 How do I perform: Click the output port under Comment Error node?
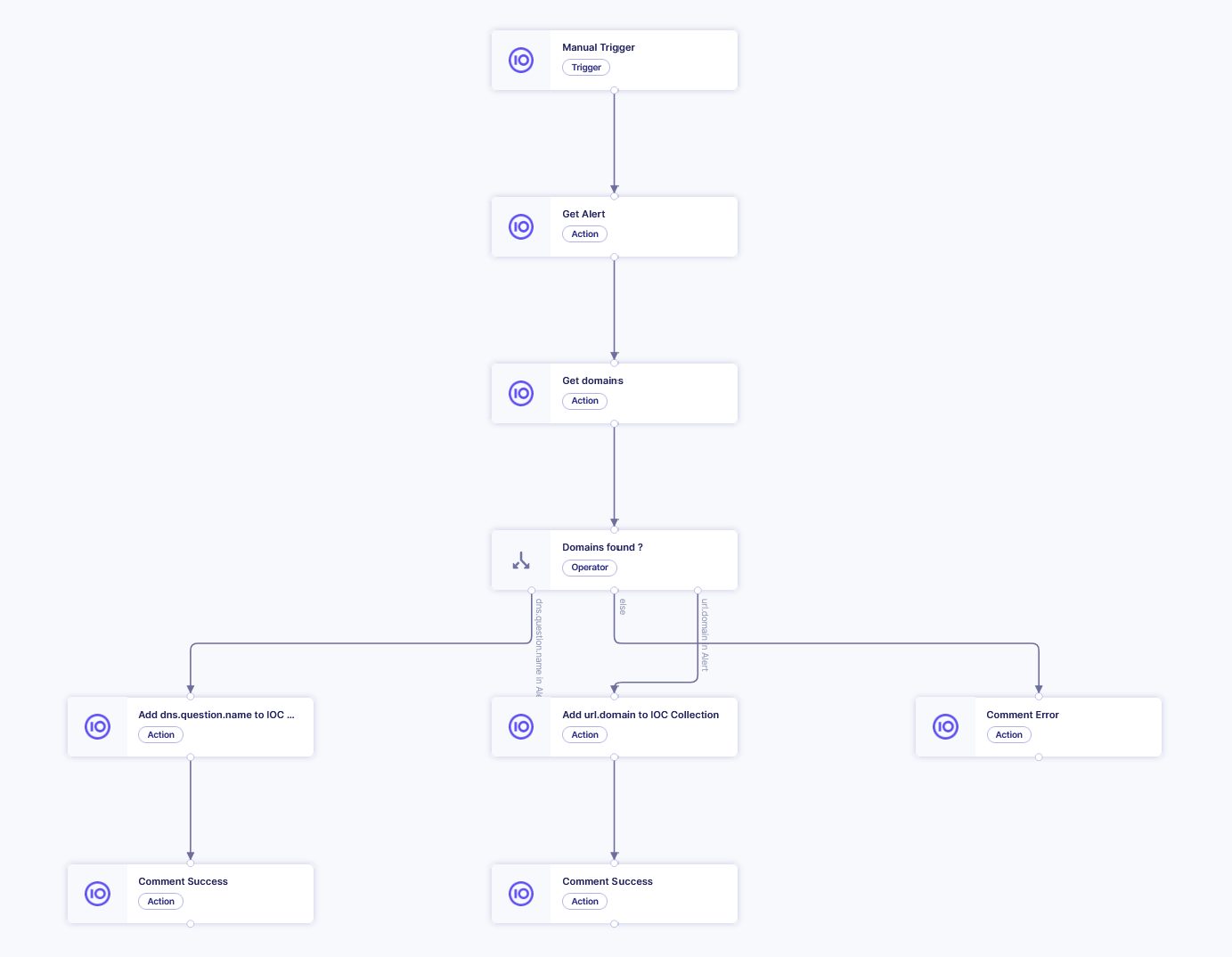pyautogui.click(x=1039, y=757)
